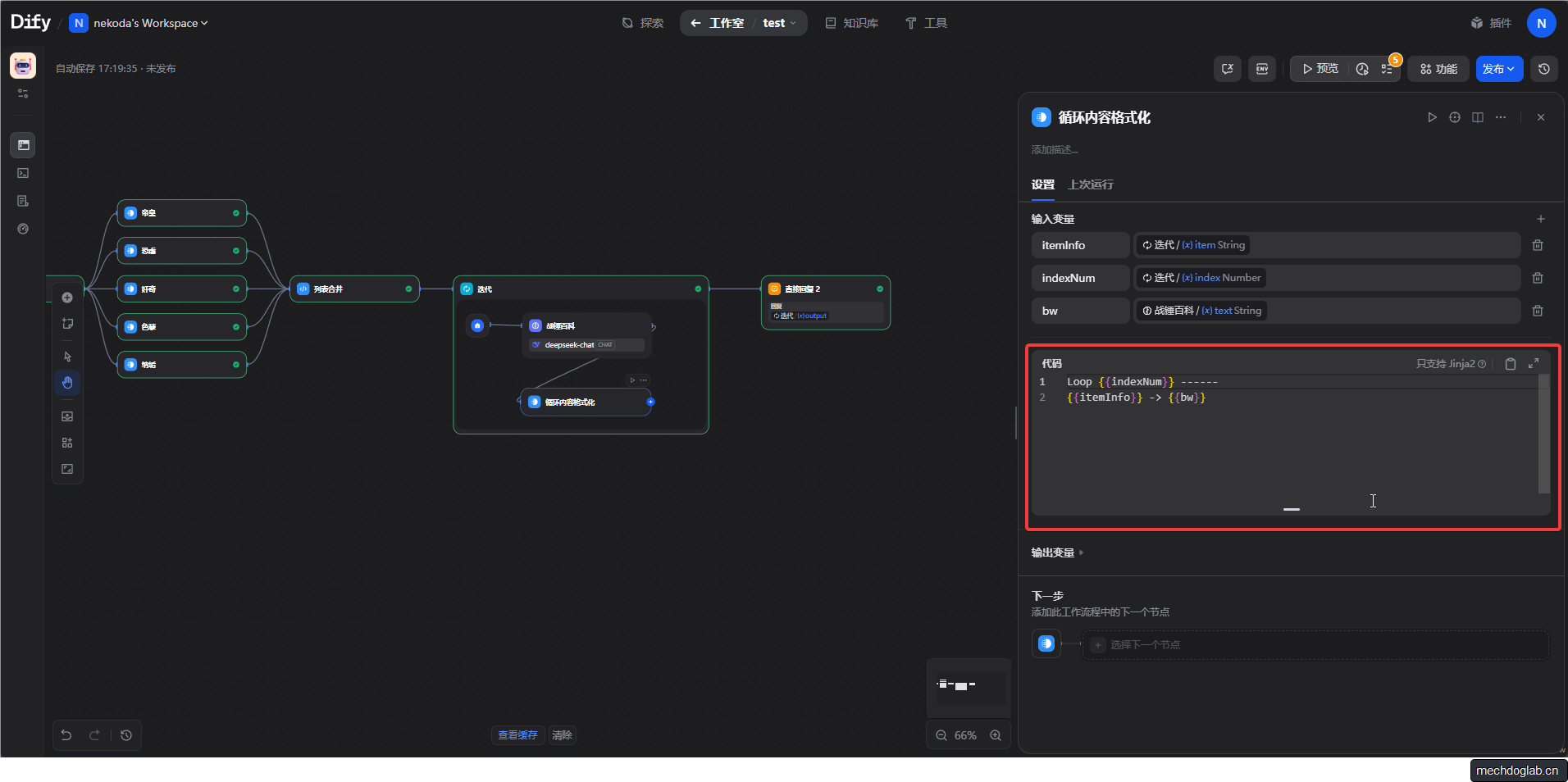Click zoom in next to 66%

(996, 735)
